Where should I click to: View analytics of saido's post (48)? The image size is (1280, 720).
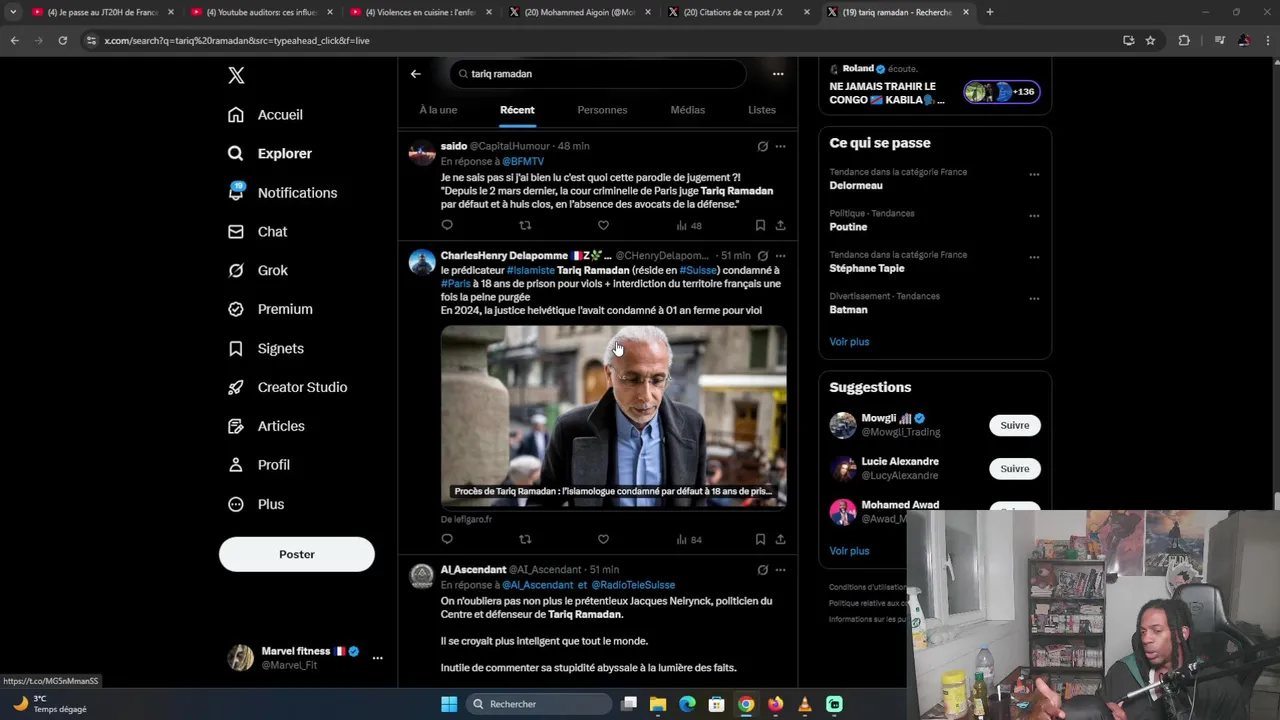pos(689,226)
